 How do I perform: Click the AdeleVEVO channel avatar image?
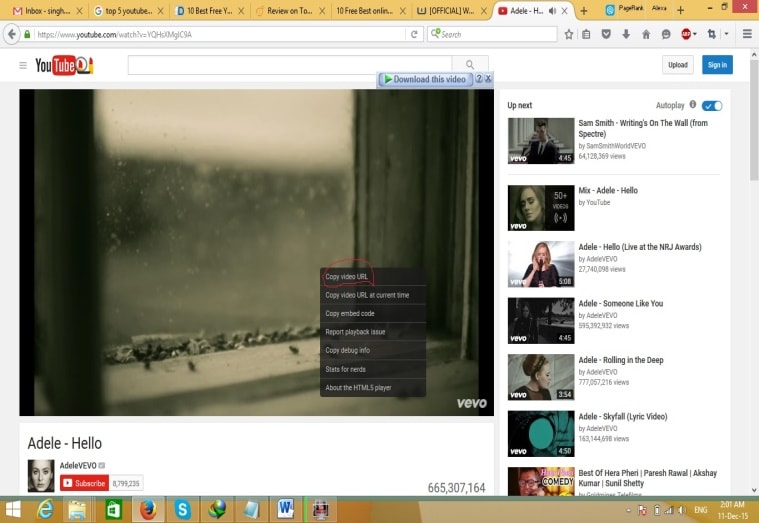click(41, 476)
